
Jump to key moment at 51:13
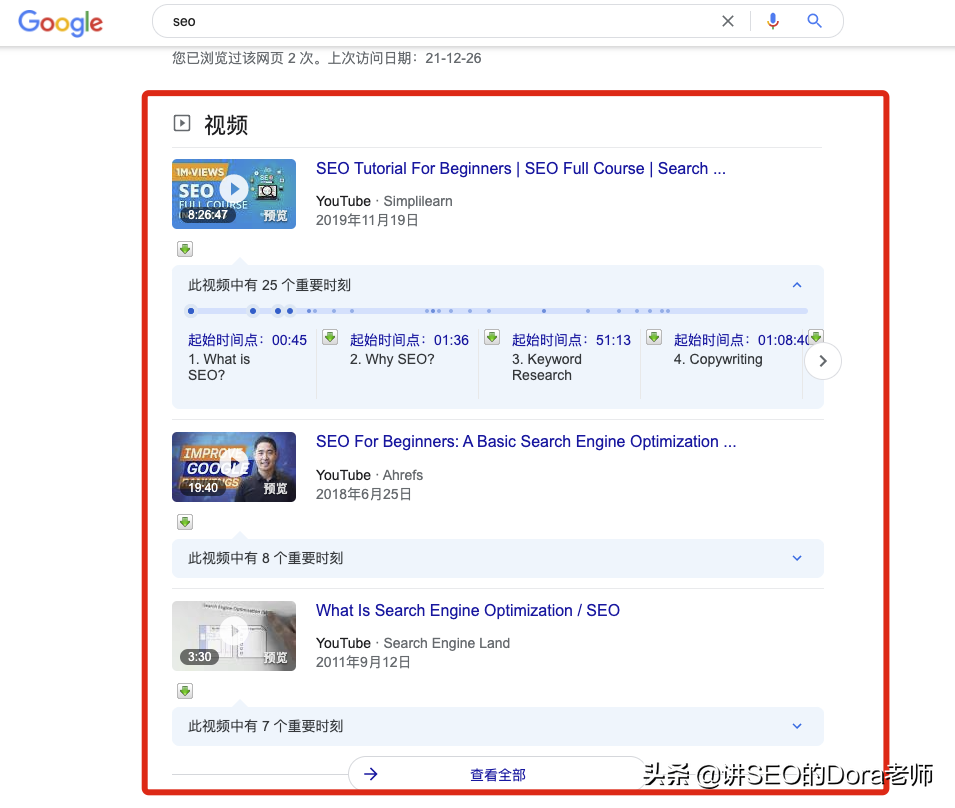pos(571,340)
